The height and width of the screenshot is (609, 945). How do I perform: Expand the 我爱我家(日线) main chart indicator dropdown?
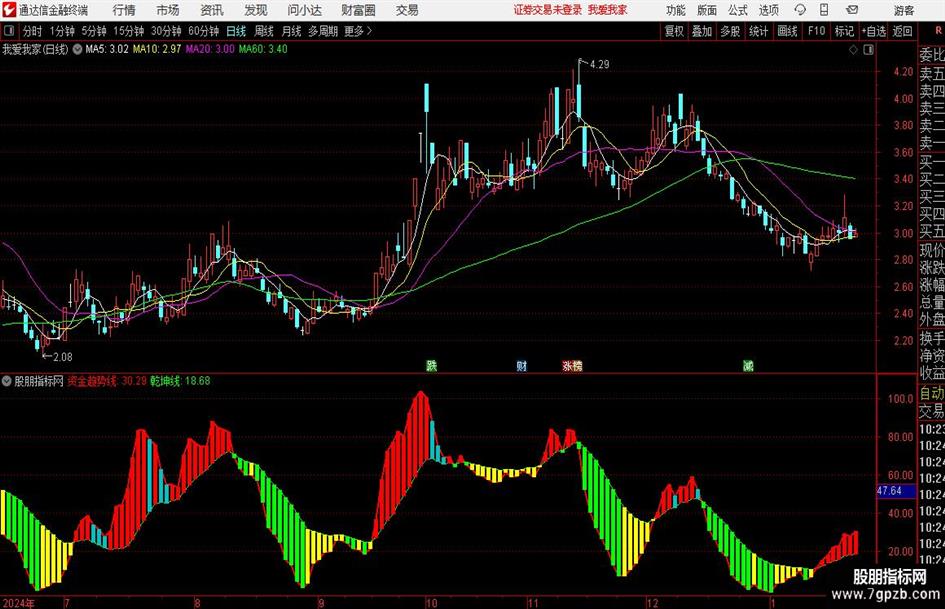[x=77, y=49]
